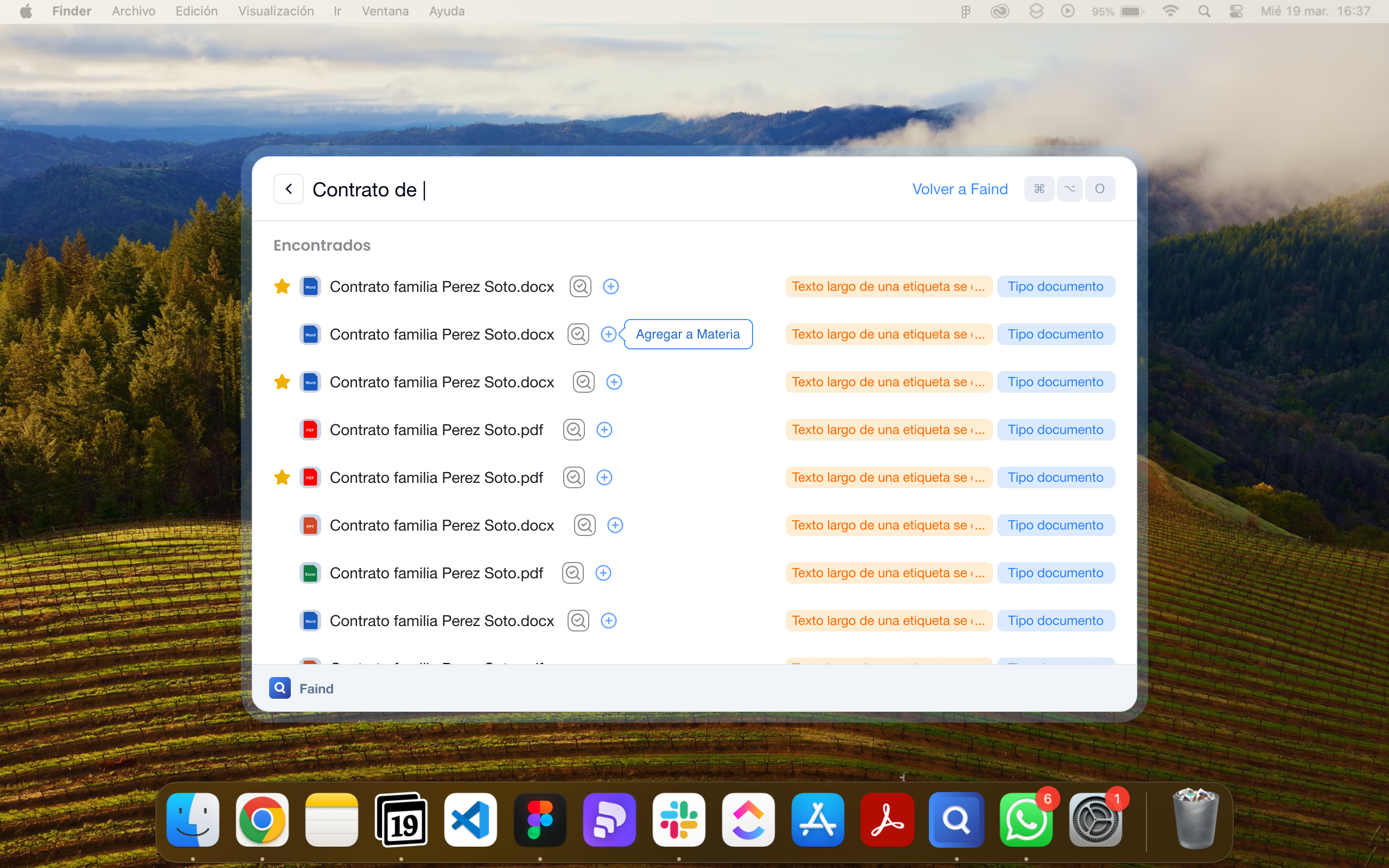Image resolution: width=1389 pixels, height=868 pixels.
Task: Click preview icon on second starred pdf row
Action: 574,477
